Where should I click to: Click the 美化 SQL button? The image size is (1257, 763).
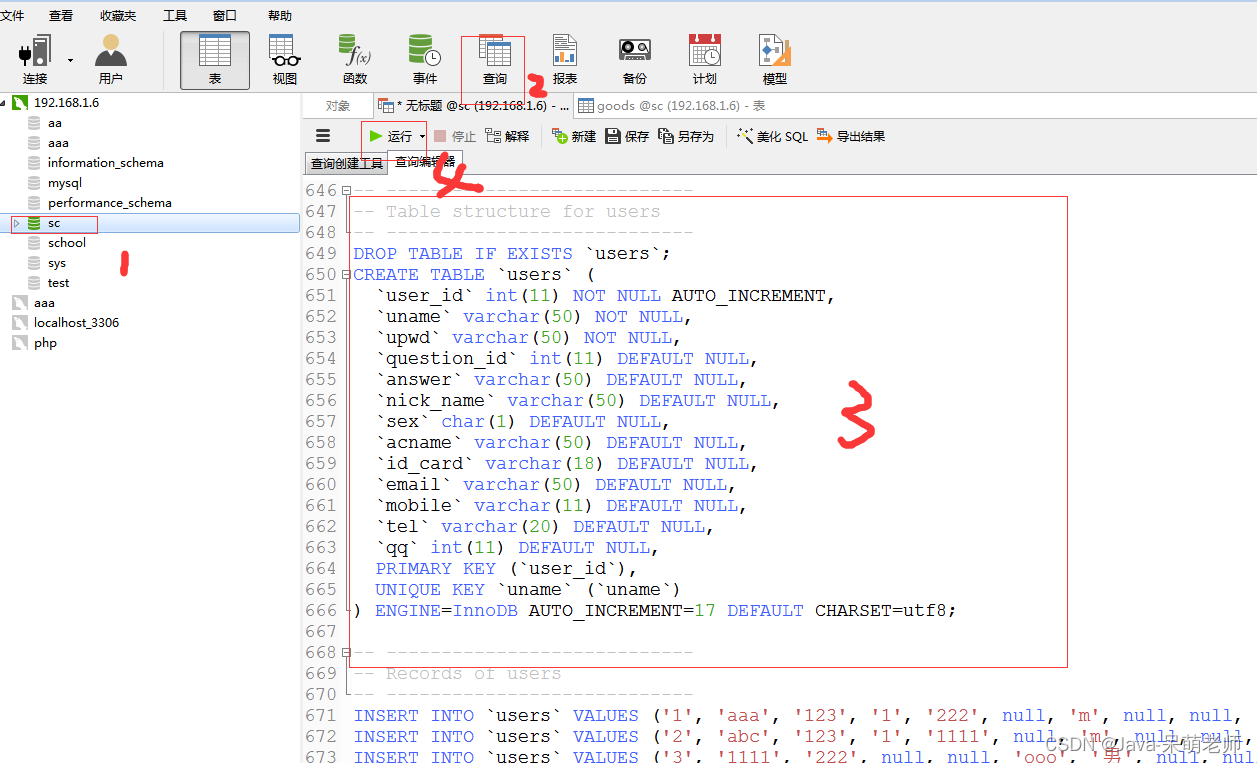pyautogui.click(x=772, y=136)
